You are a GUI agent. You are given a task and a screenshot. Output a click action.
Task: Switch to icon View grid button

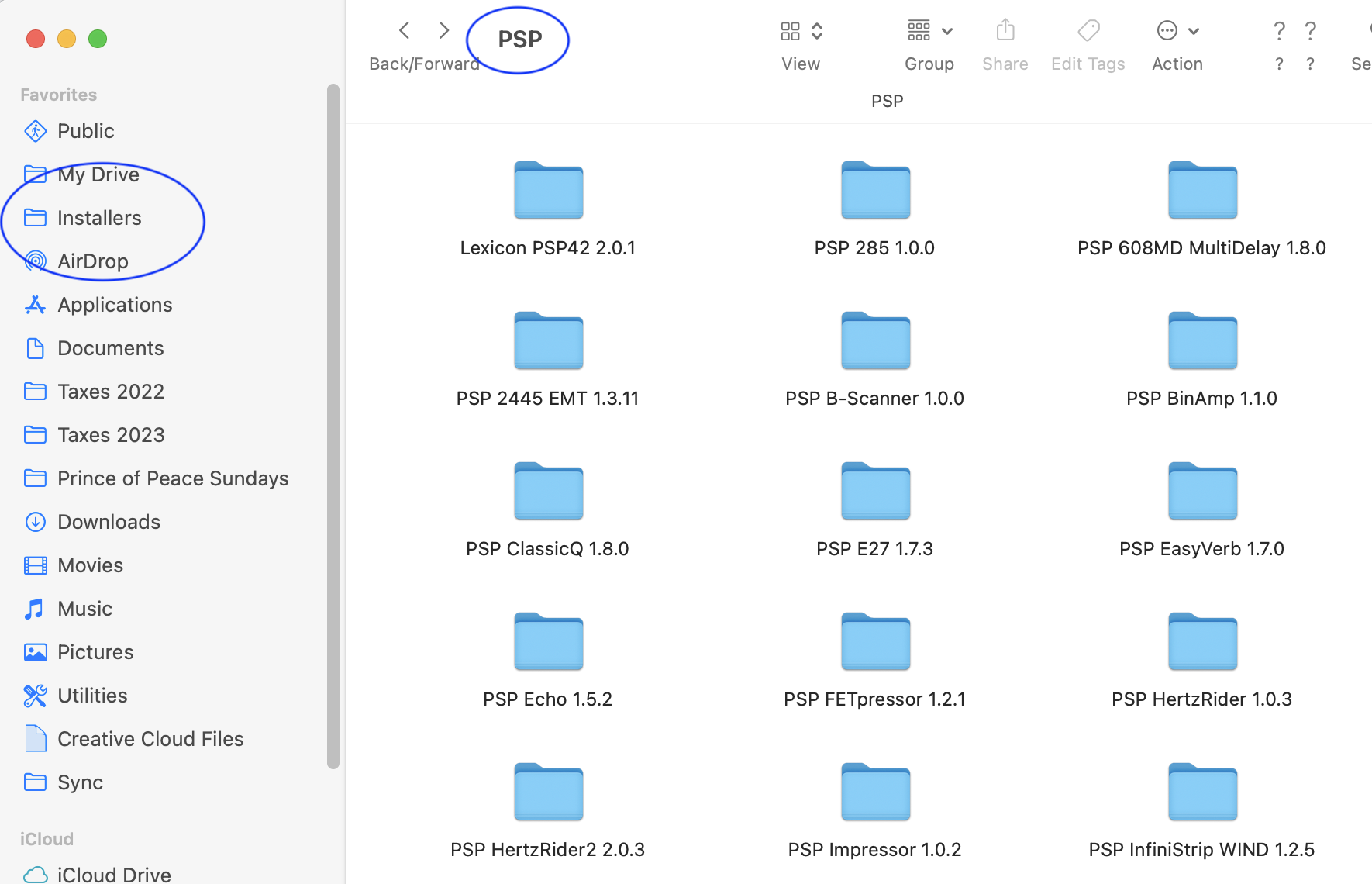click(x=790, y=31)
